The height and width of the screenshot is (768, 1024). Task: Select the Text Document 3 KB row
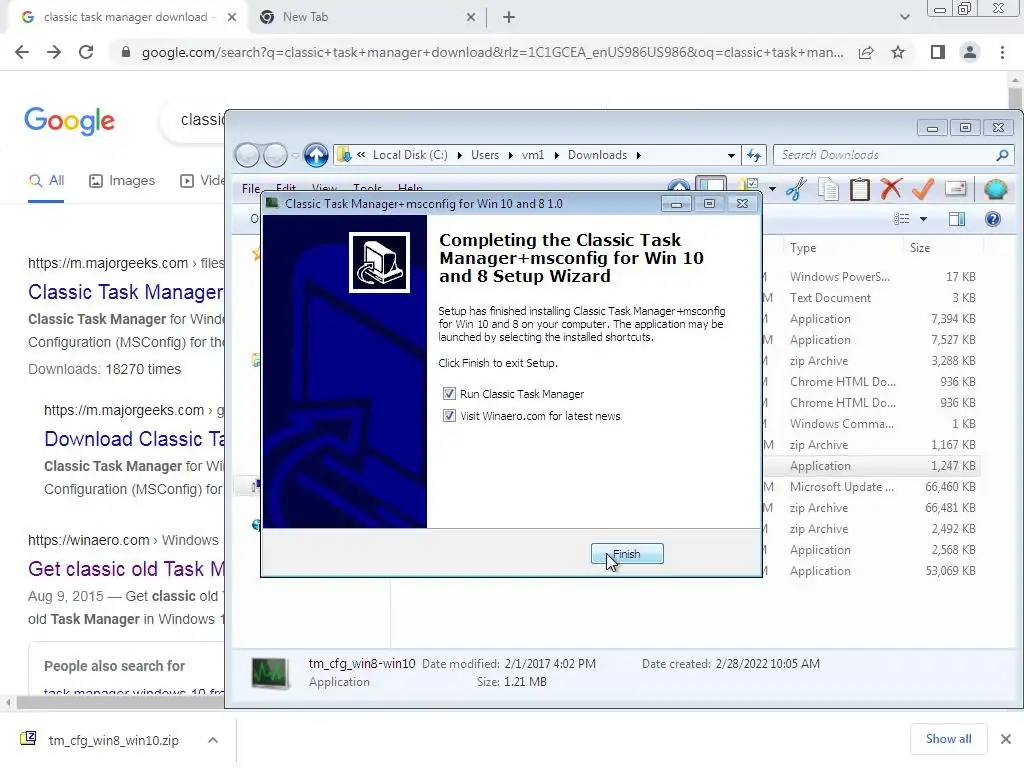[x=872, y=297]
